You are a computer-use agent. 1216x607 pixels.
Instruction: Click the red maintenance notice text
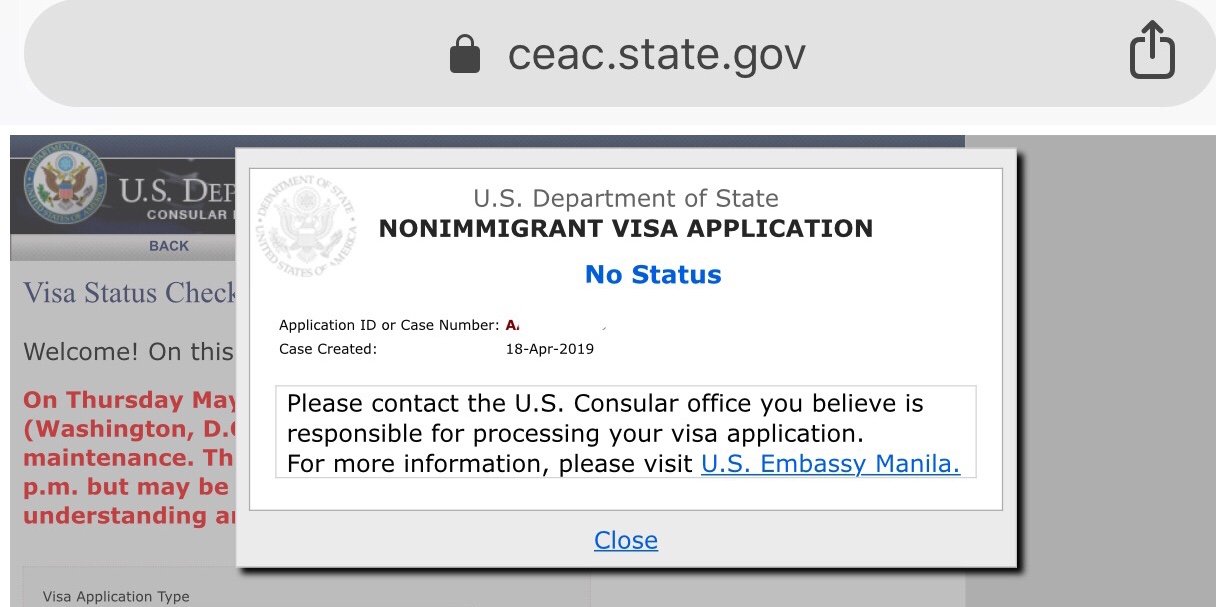130,458
